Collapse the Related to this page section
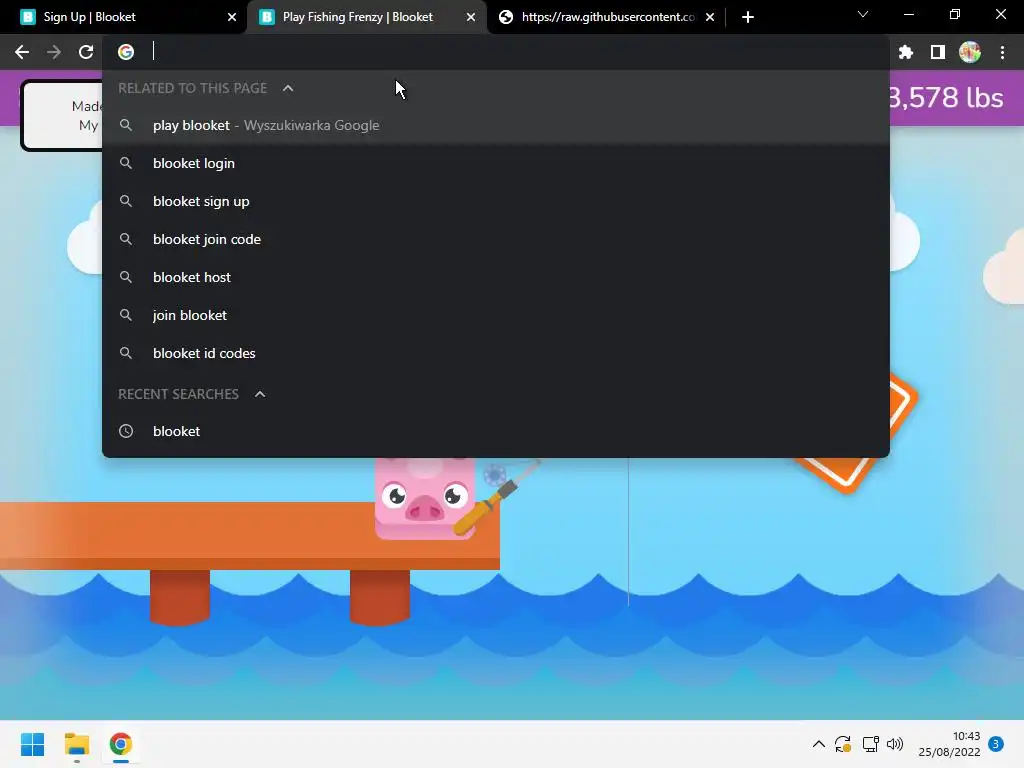The height and width of the screenshot is (768, 1024). pyautogui.click(x=288, y=88)
